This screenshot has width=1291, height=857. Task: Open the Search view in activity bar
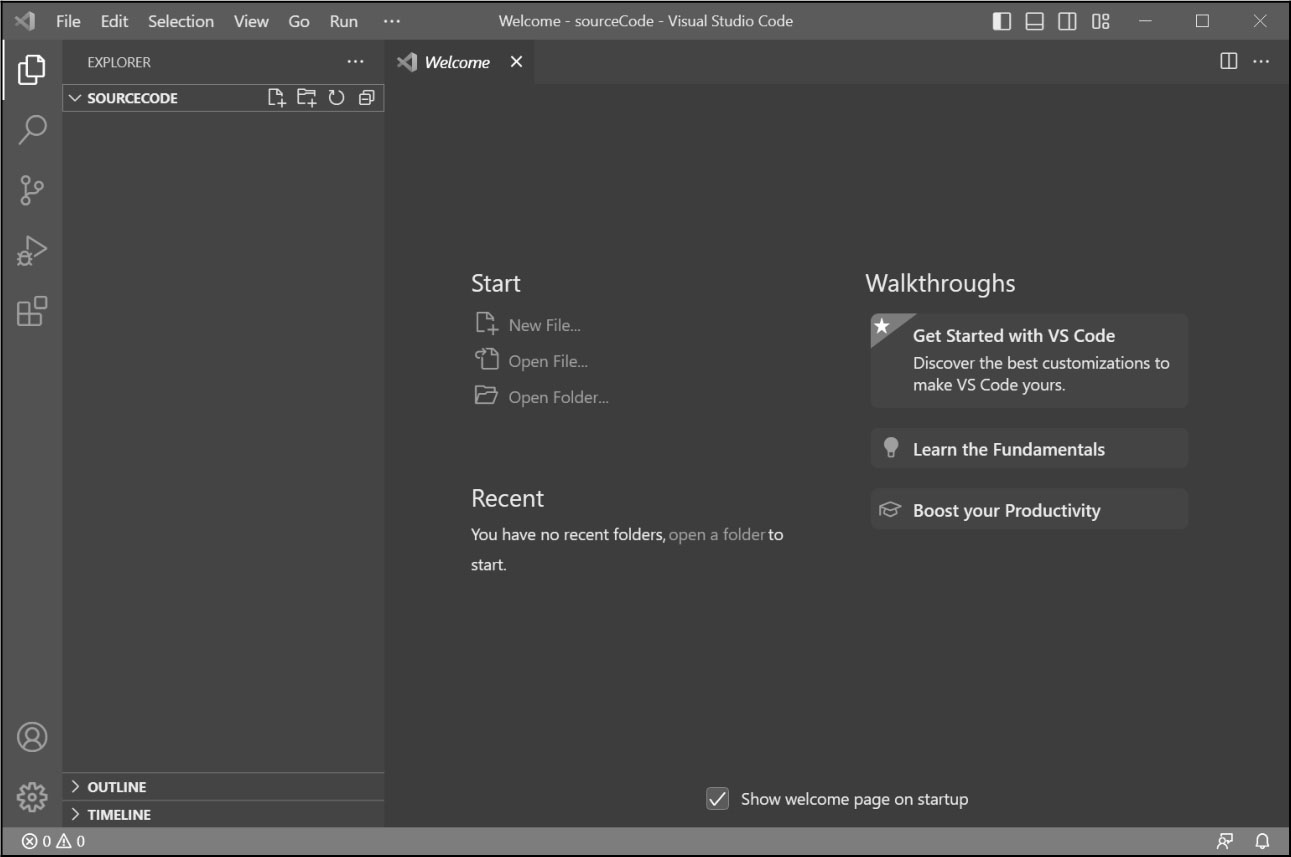32,130
